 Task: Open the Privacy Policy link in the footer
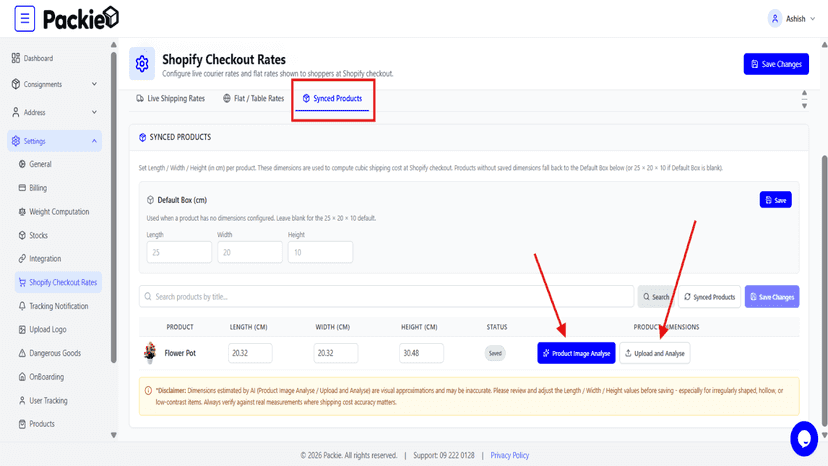510,455
